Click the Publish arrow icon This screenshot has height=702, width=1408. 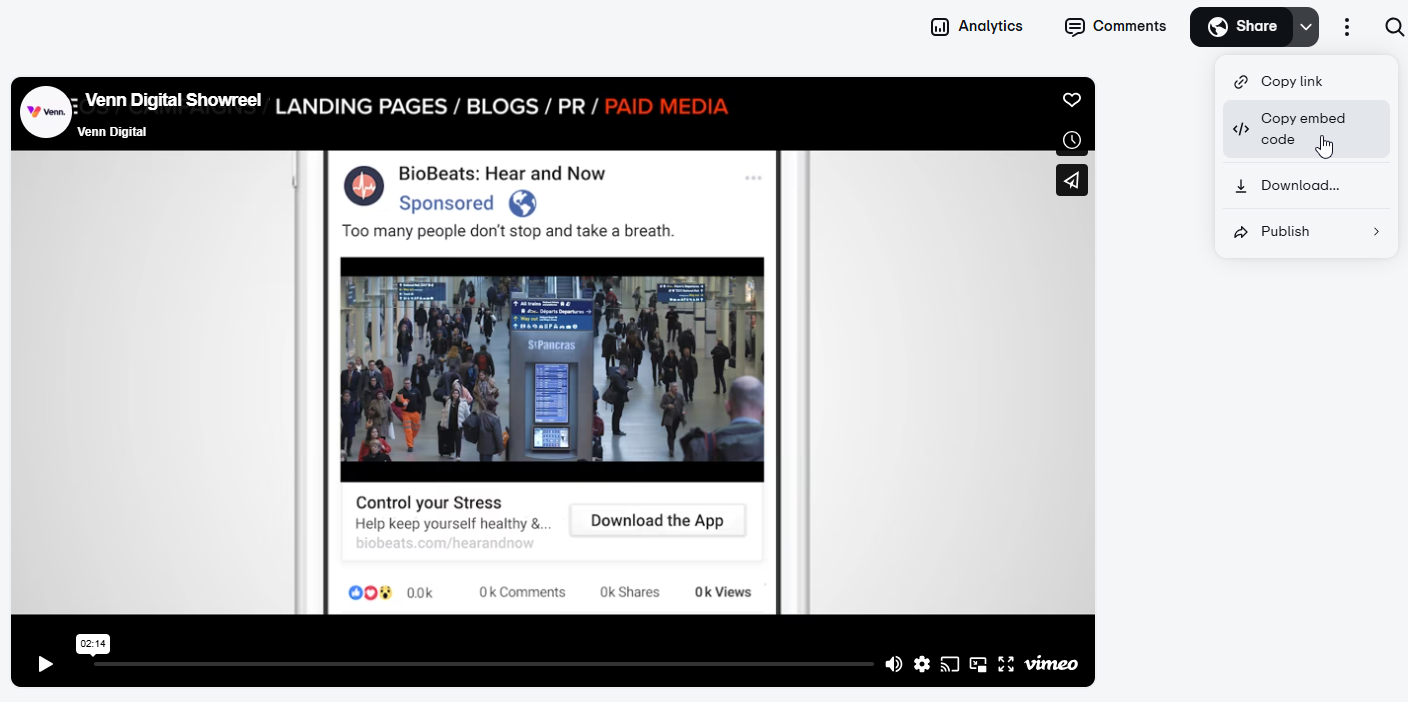(x=1241, y=232)
